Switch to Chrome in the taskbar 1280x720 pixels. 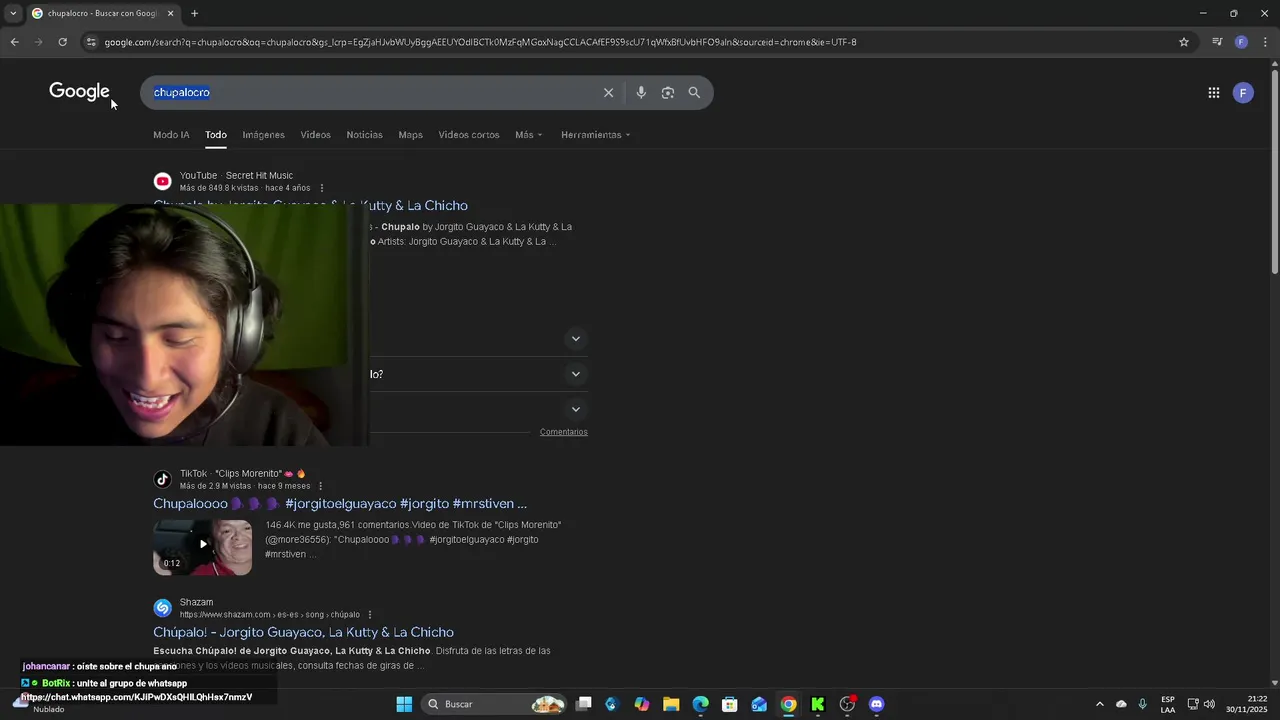[x=789, y=704]
